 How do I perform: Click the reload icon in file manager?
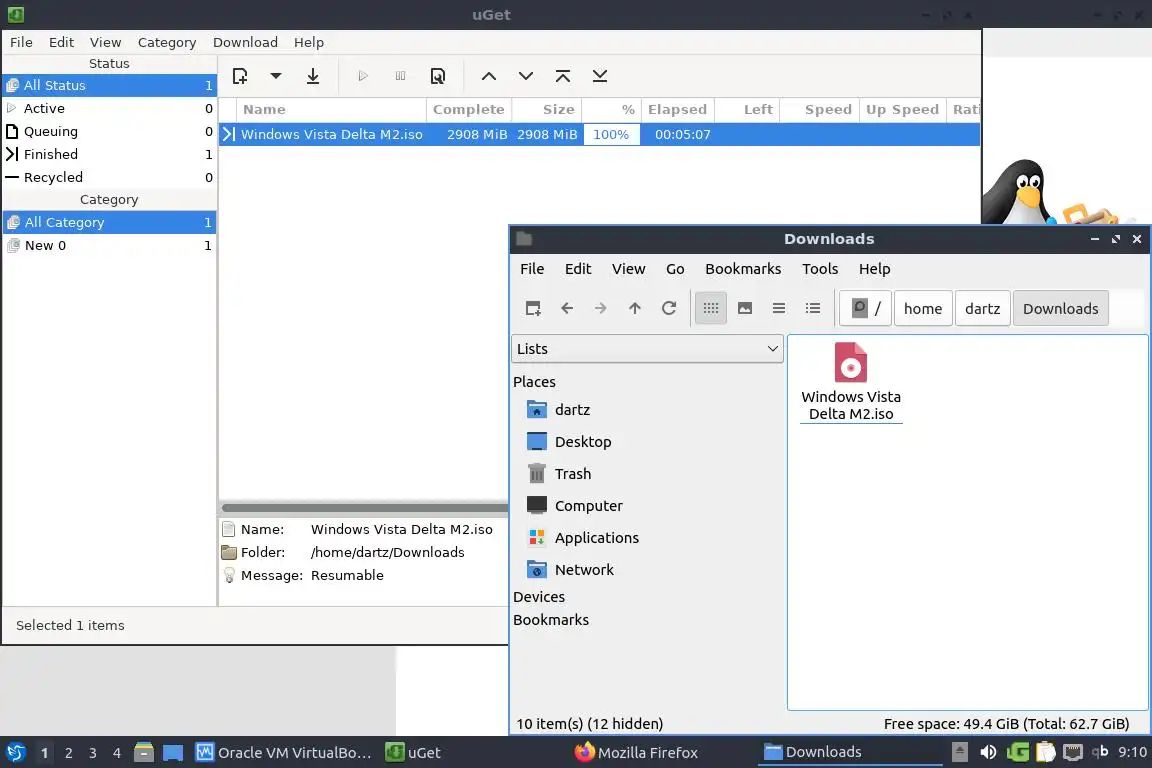[669, 309]
